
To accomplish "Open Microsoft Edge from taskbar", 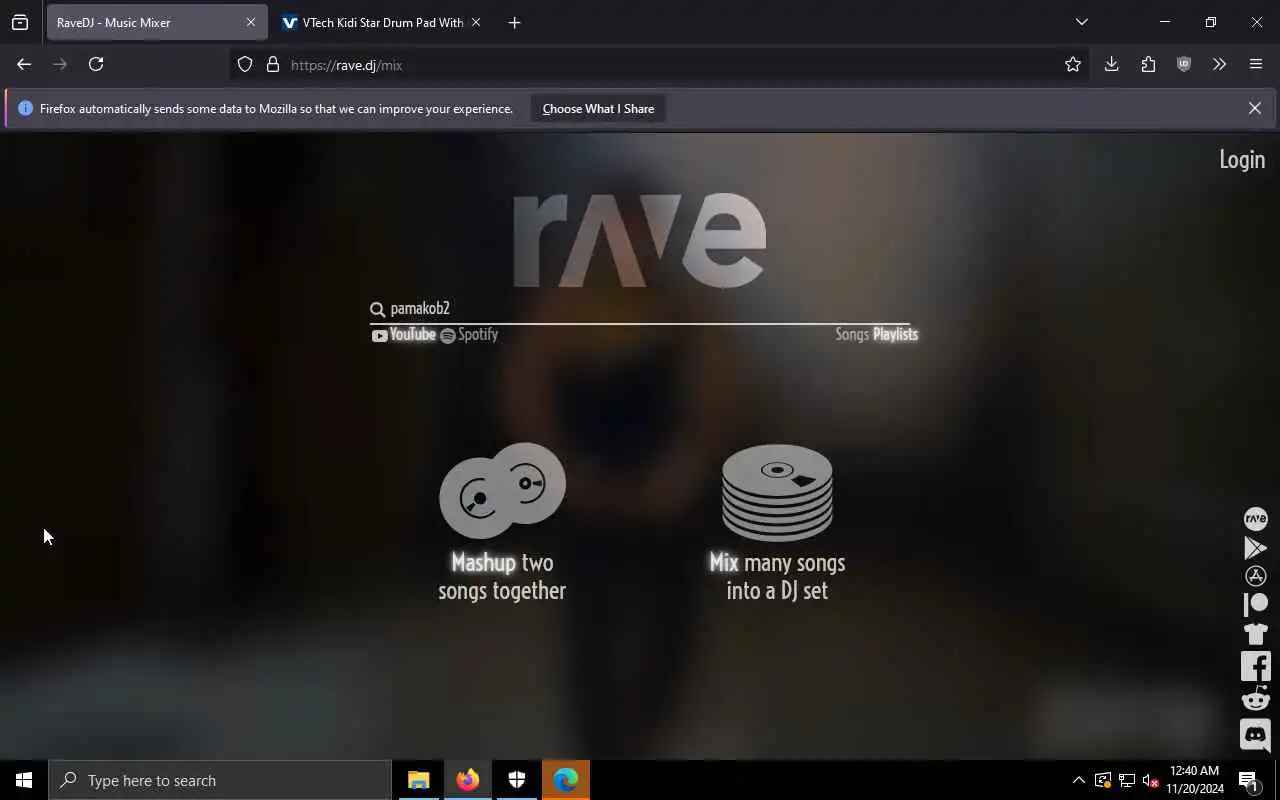I will coord(566,780).
